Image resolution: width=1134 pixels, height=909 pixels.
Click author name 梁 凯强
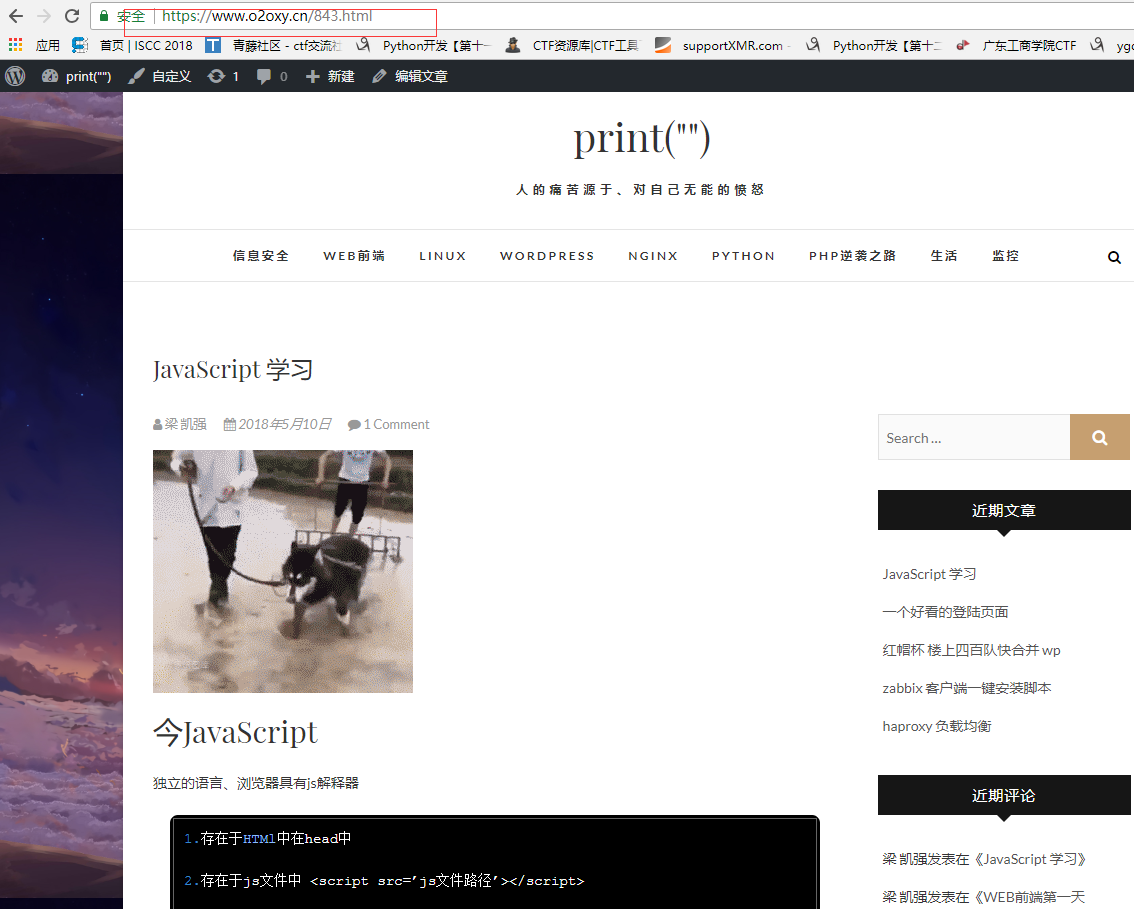tap(185, 424)
